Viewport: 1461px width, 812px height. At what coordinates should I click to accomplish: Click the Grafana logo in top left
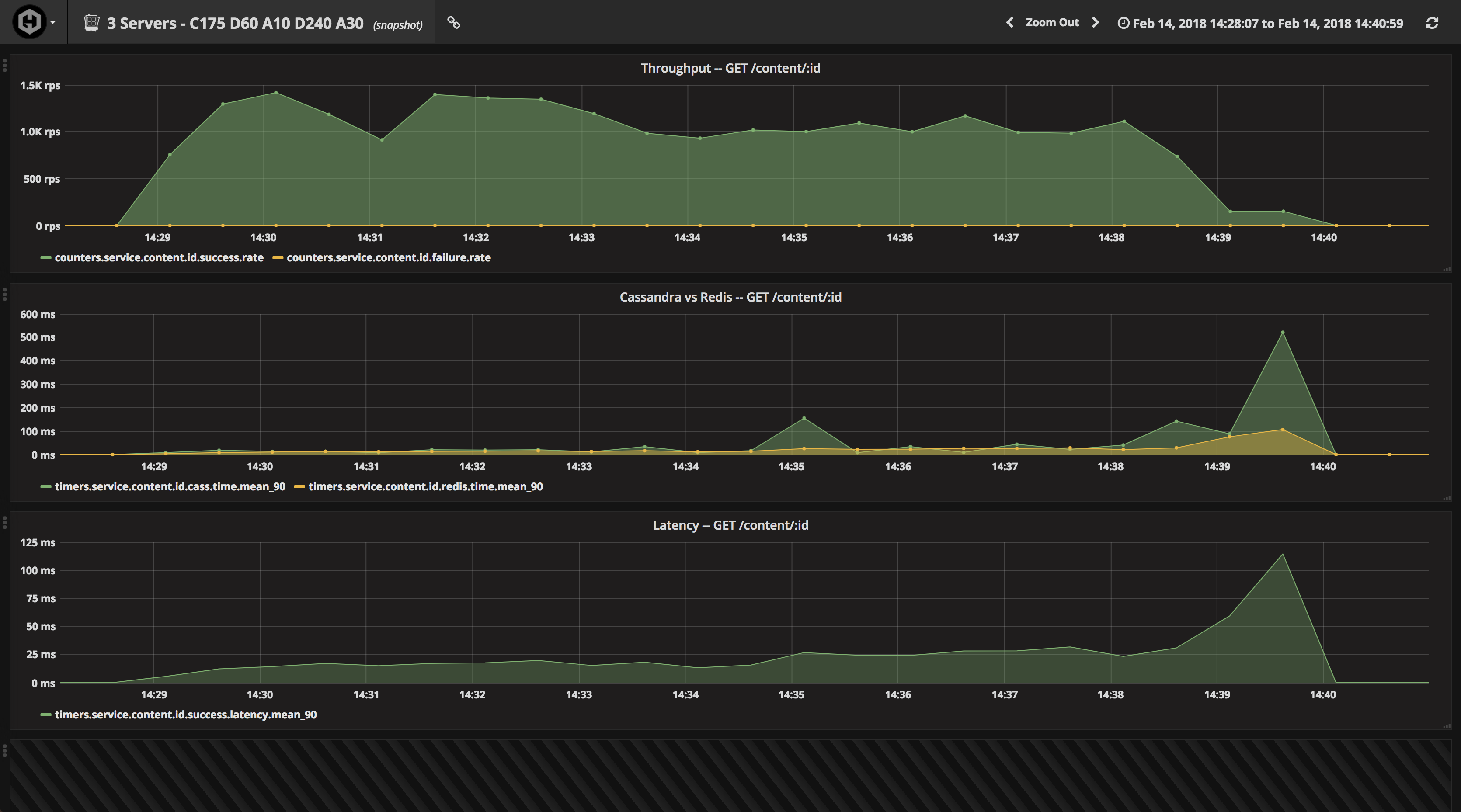[x=29, y=21]
